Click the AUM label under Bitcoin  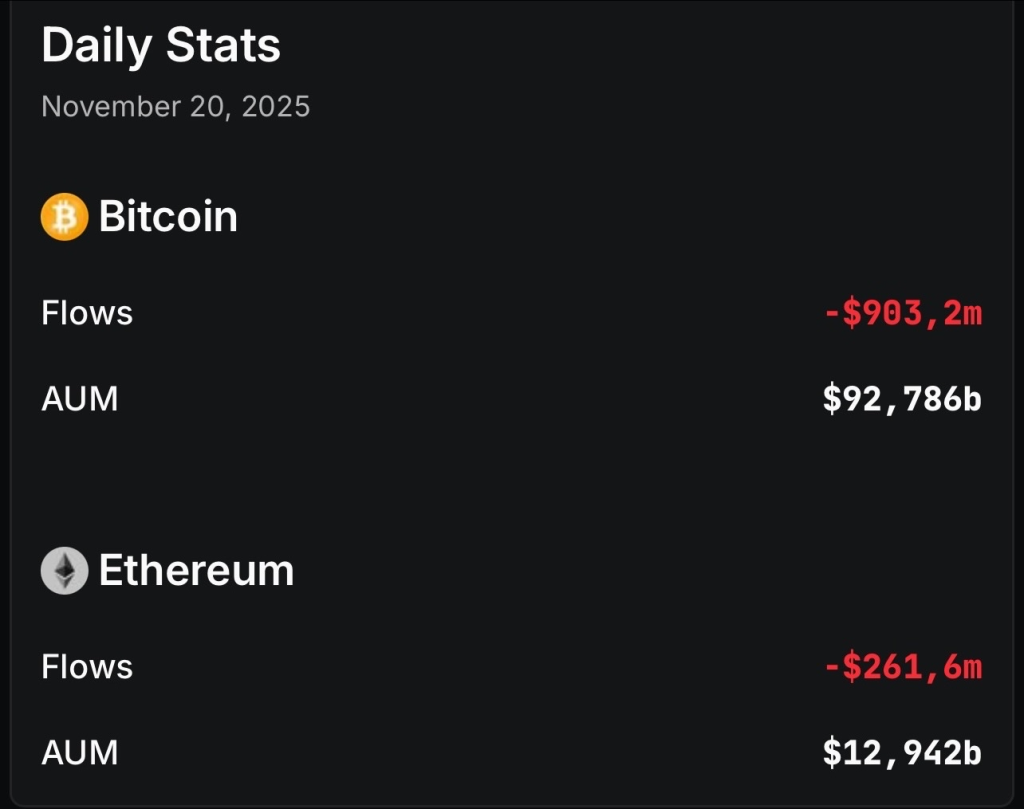coord(80,399)
